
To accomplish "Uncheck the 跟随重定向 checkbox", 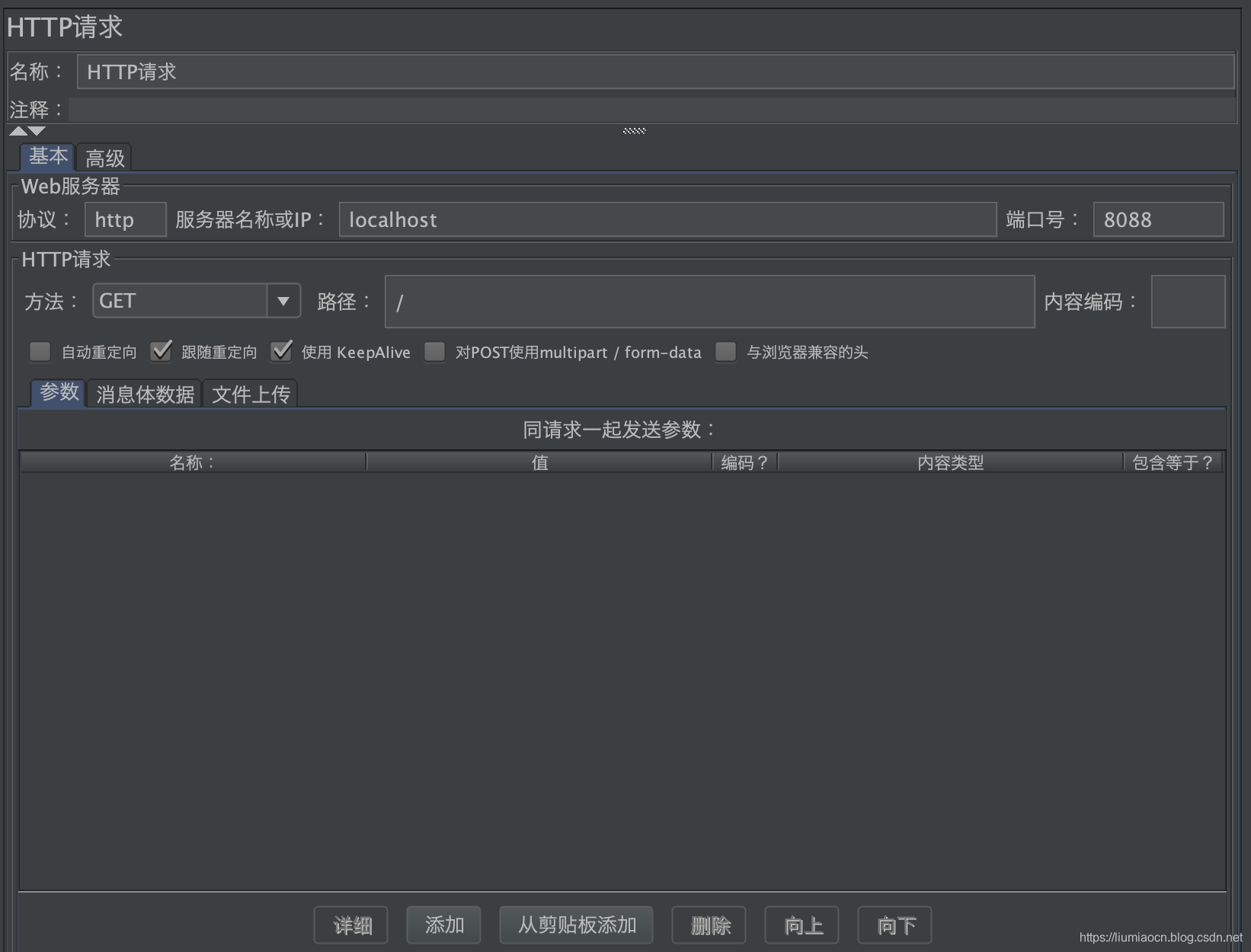I will [161, 351].
